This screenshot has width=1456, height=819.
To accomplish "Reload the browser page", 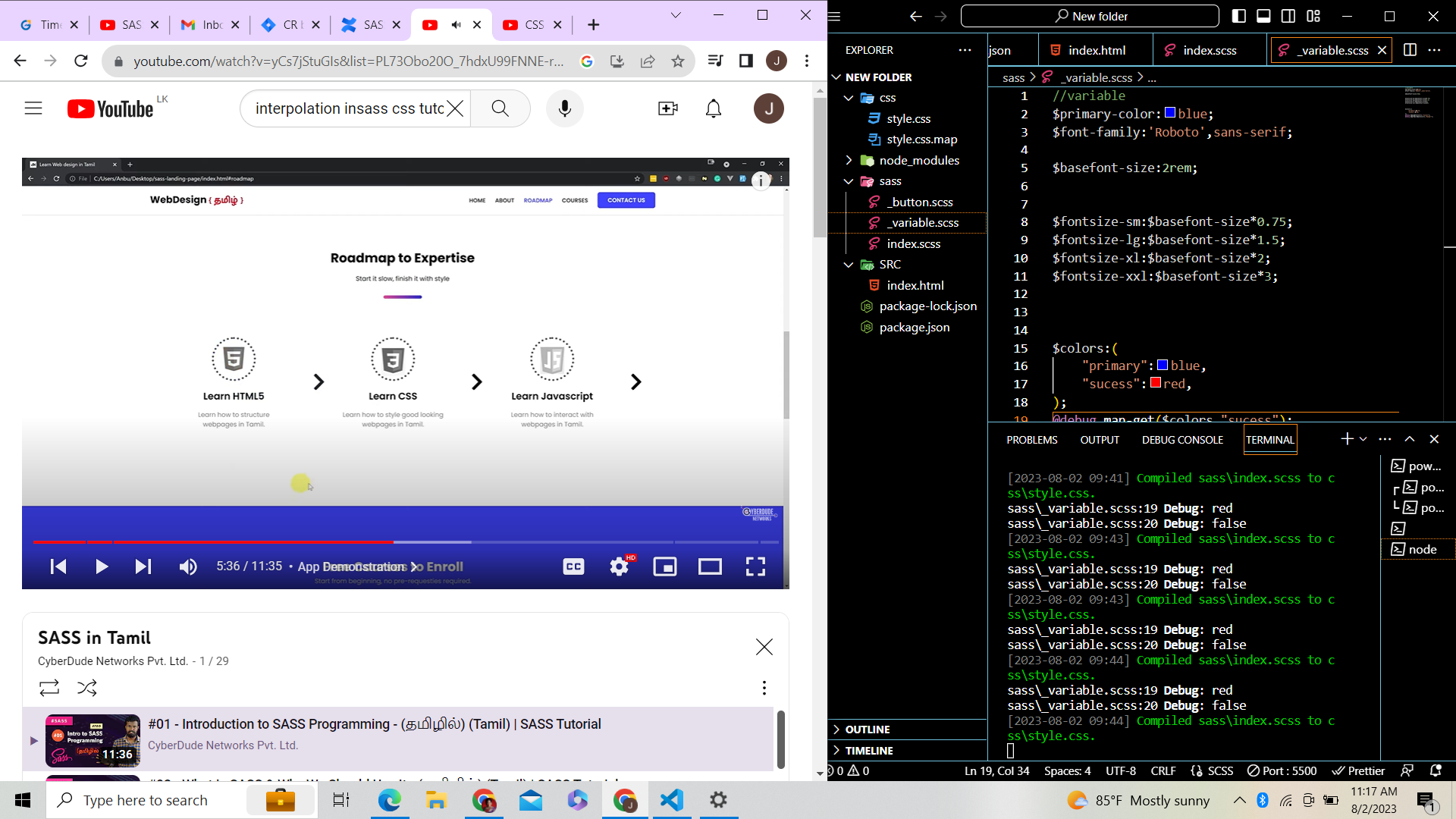I will pos(81,61).
